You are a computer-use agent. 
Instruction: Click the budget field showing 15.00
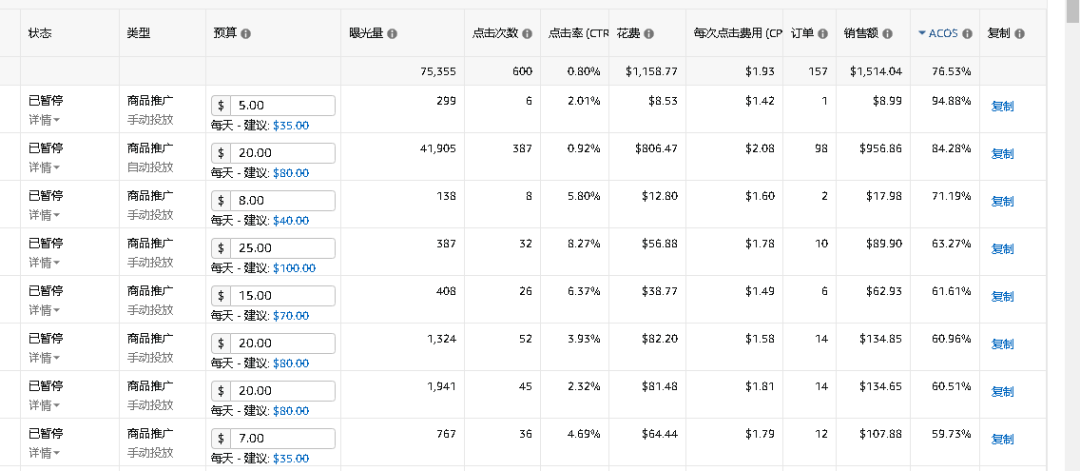click(283, 296)
